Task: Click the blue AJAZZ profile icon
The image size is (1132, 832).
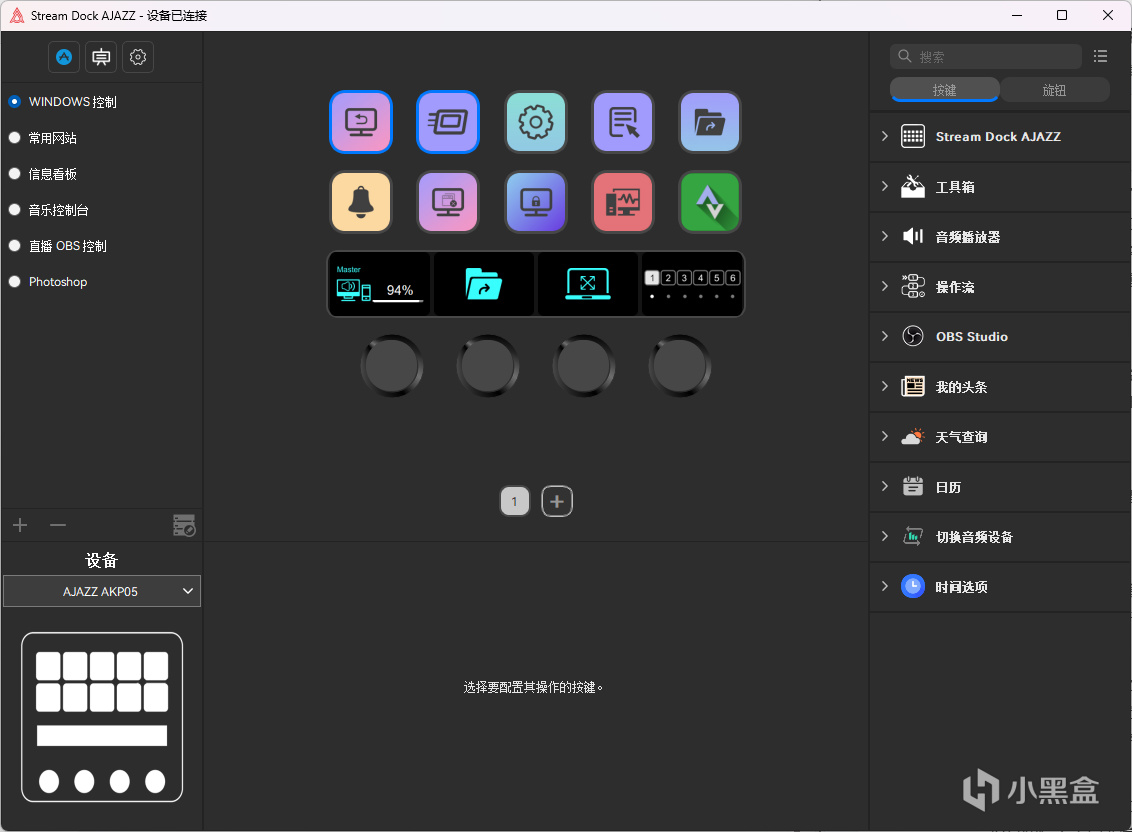Action: point(64,57)
